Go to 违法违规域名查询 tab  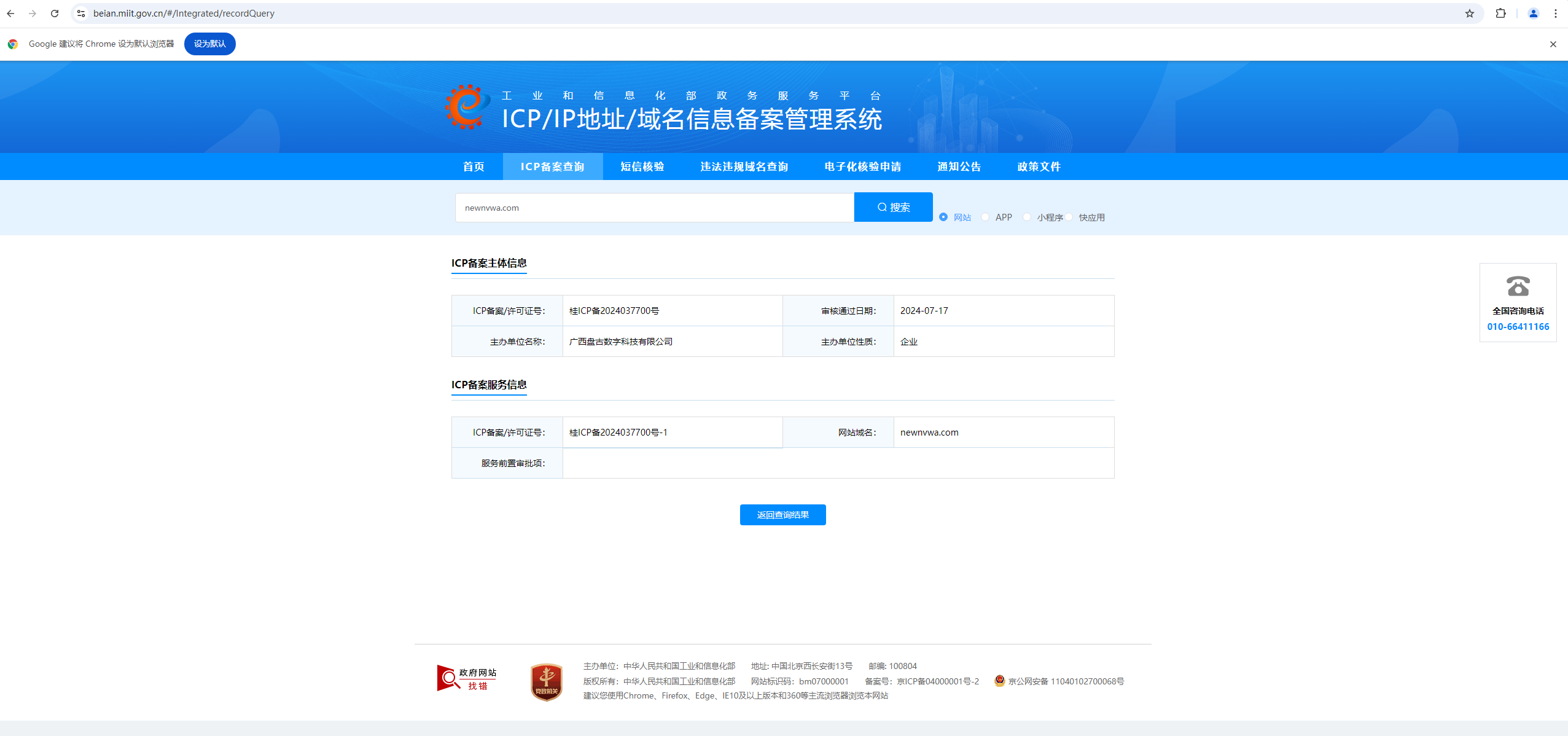click(744, 166)
